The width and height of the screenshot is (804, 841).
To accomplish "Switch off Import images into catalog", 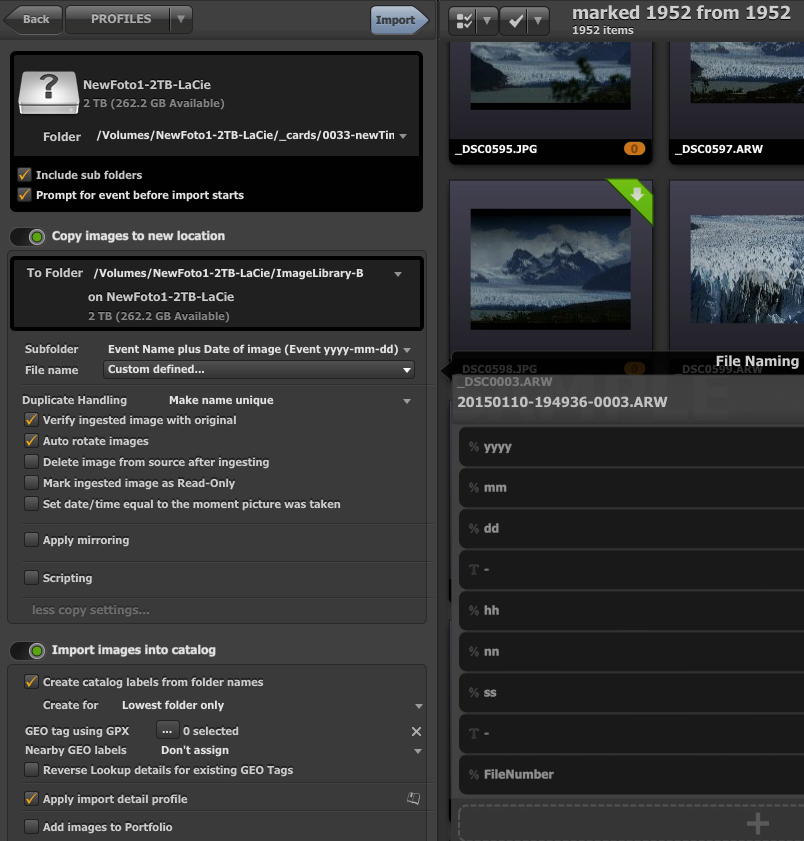I will tap(28, 651).
